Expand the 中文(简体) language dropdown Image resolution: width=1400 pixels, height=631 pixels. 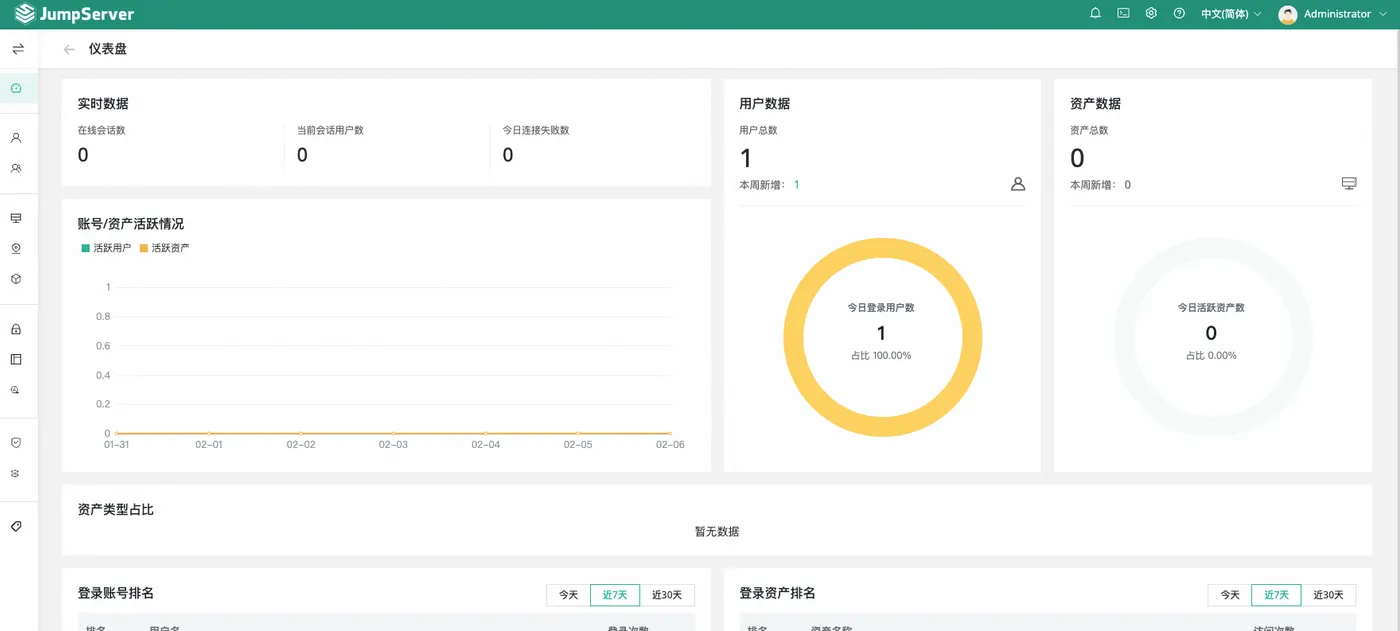pyautogui.click(x=1230, y=14)
